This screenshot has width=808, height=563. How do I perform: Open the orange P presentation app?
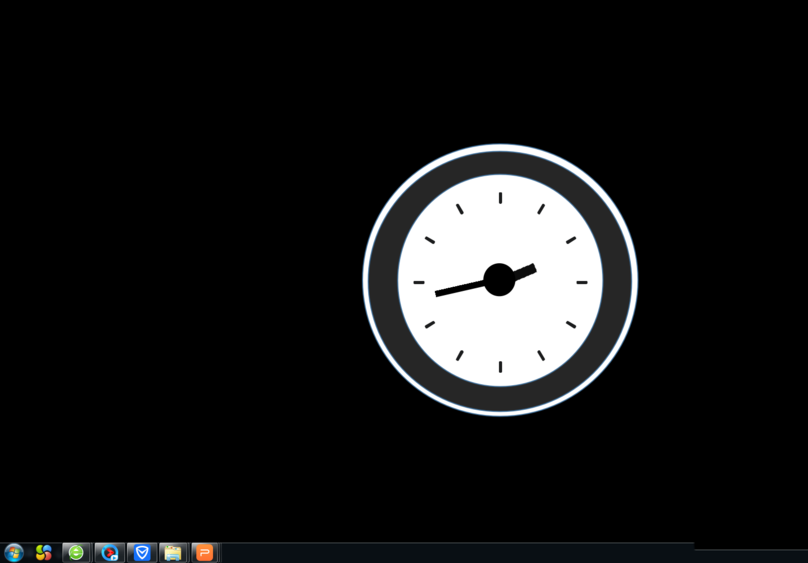[204, 552]
